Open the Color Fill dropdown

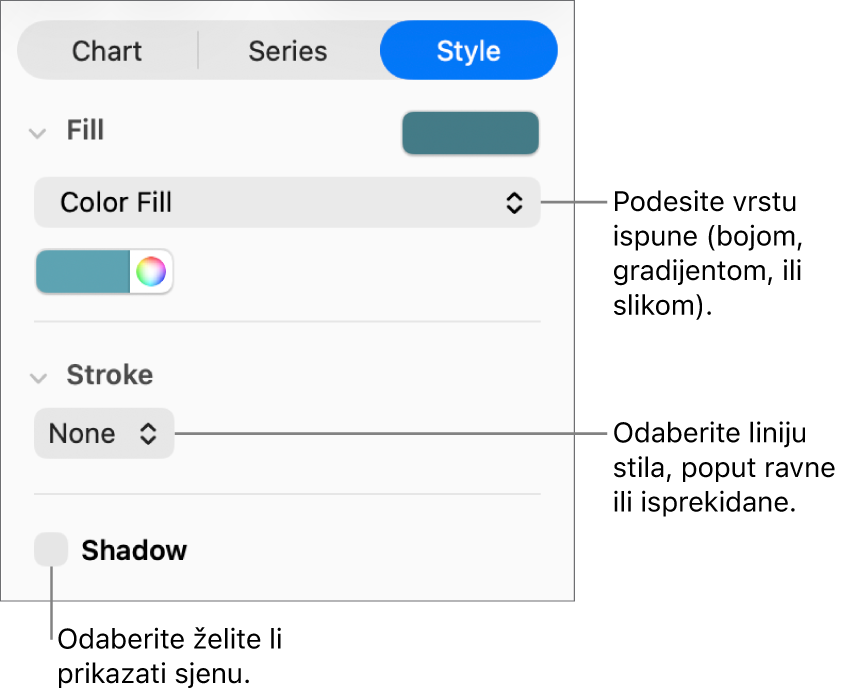click(x=287, y=202)
